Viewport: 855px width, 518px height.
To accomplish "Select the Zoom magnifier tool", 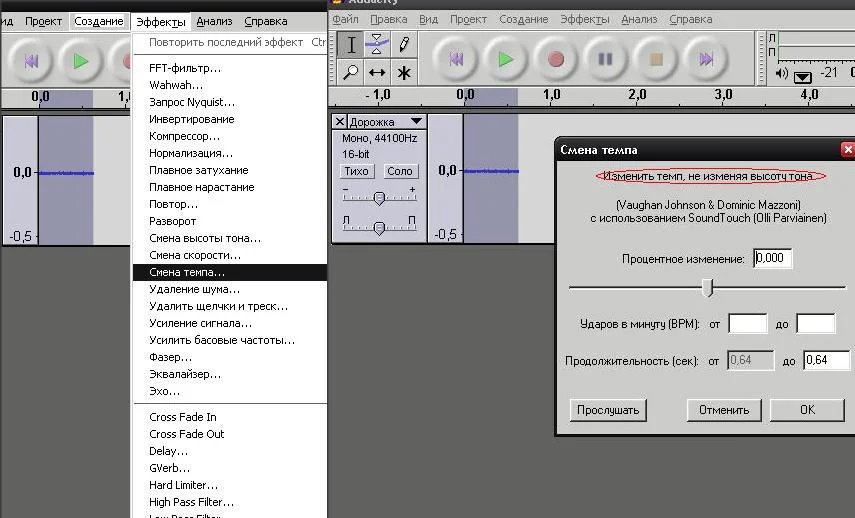I will [351, 72].
